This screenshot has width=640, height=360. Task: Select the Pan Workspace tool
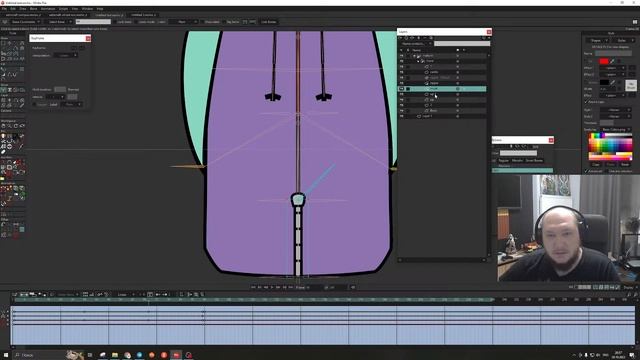click(3, 126)
